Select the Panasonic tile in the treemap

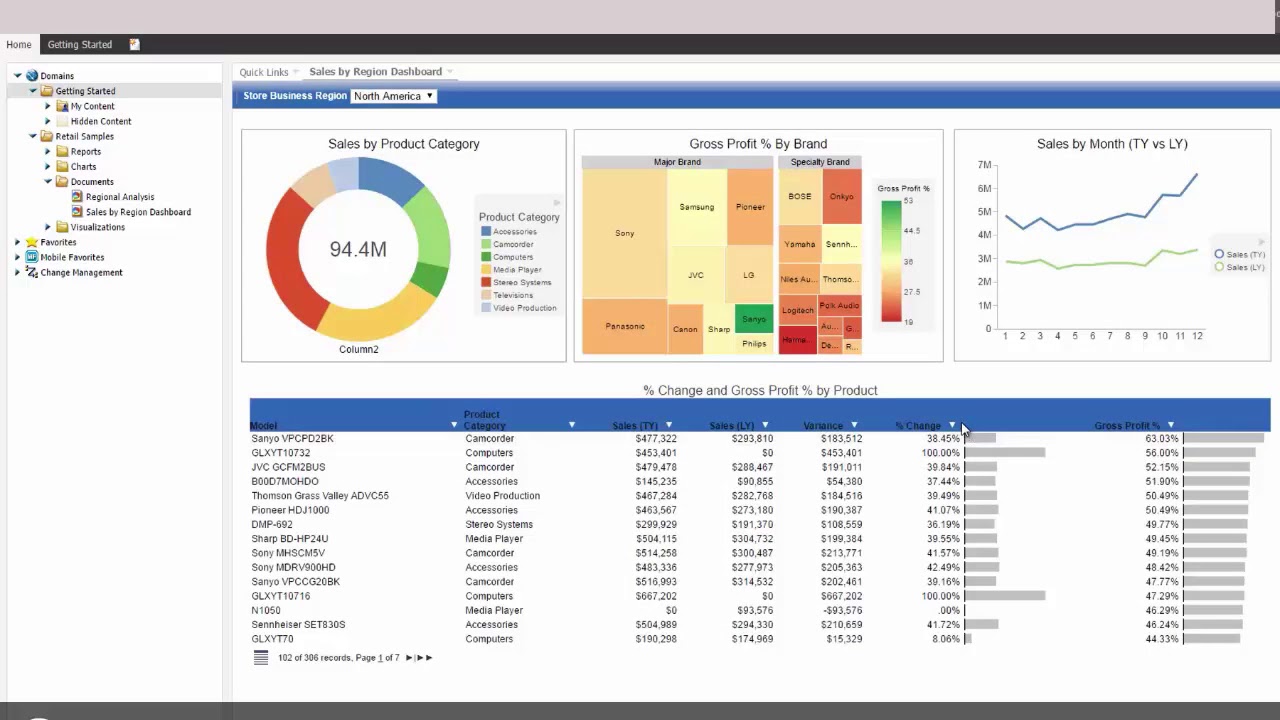[624, 326]
